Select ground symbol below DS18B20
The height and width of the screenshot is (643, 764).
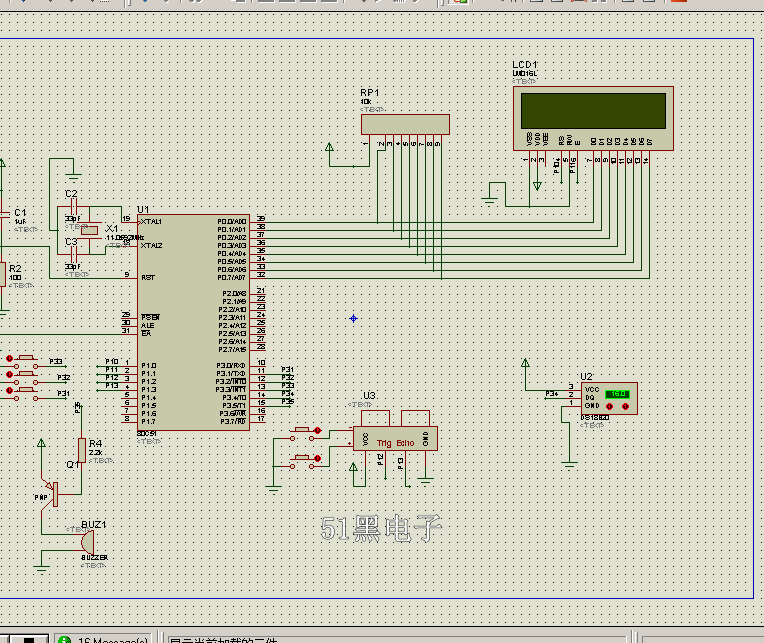(569, 464)
